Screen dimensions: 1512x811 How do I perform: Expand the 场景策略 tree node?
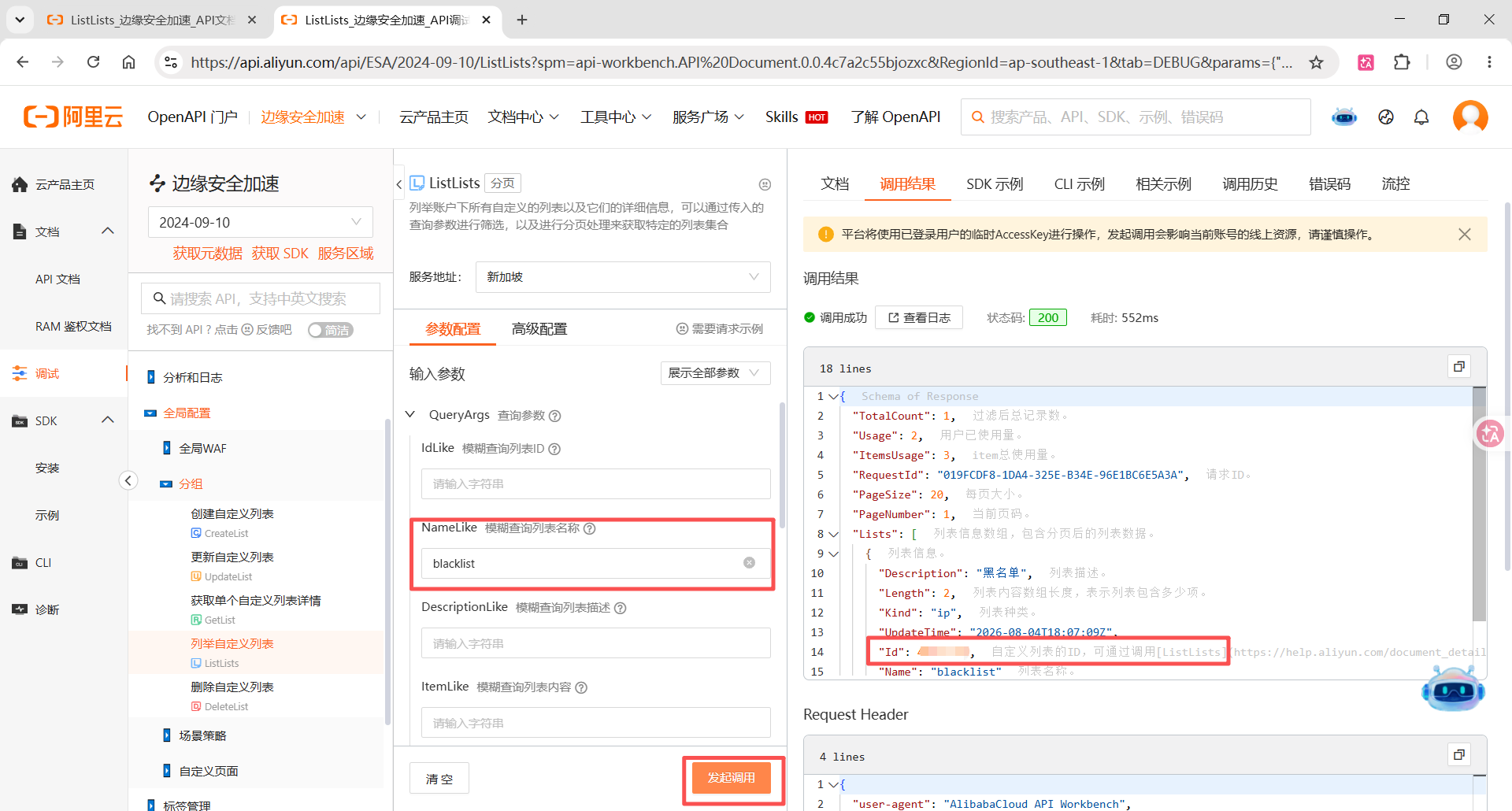click(x=166, y=735)
